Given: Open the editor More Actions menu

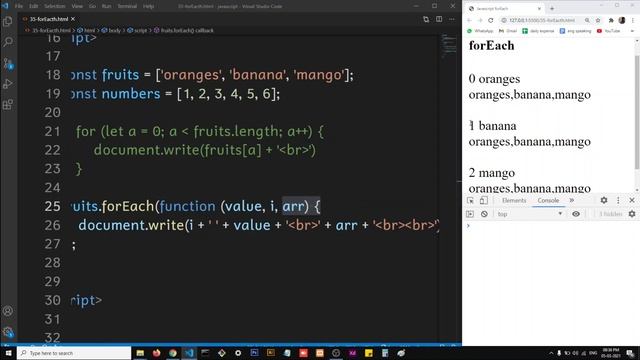Looking at the screenshot, I should click(451, 19).
